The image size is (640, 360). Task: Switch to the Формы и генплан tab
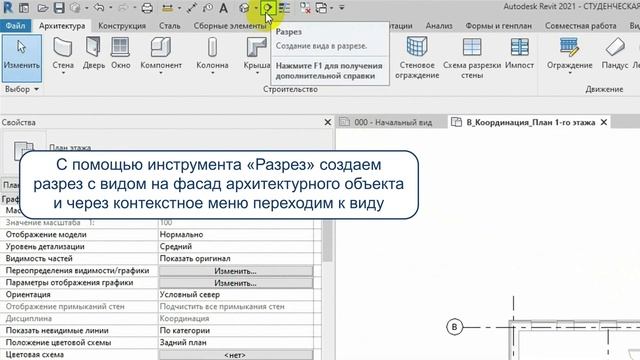pyautogui.click(x=498, y=26)
